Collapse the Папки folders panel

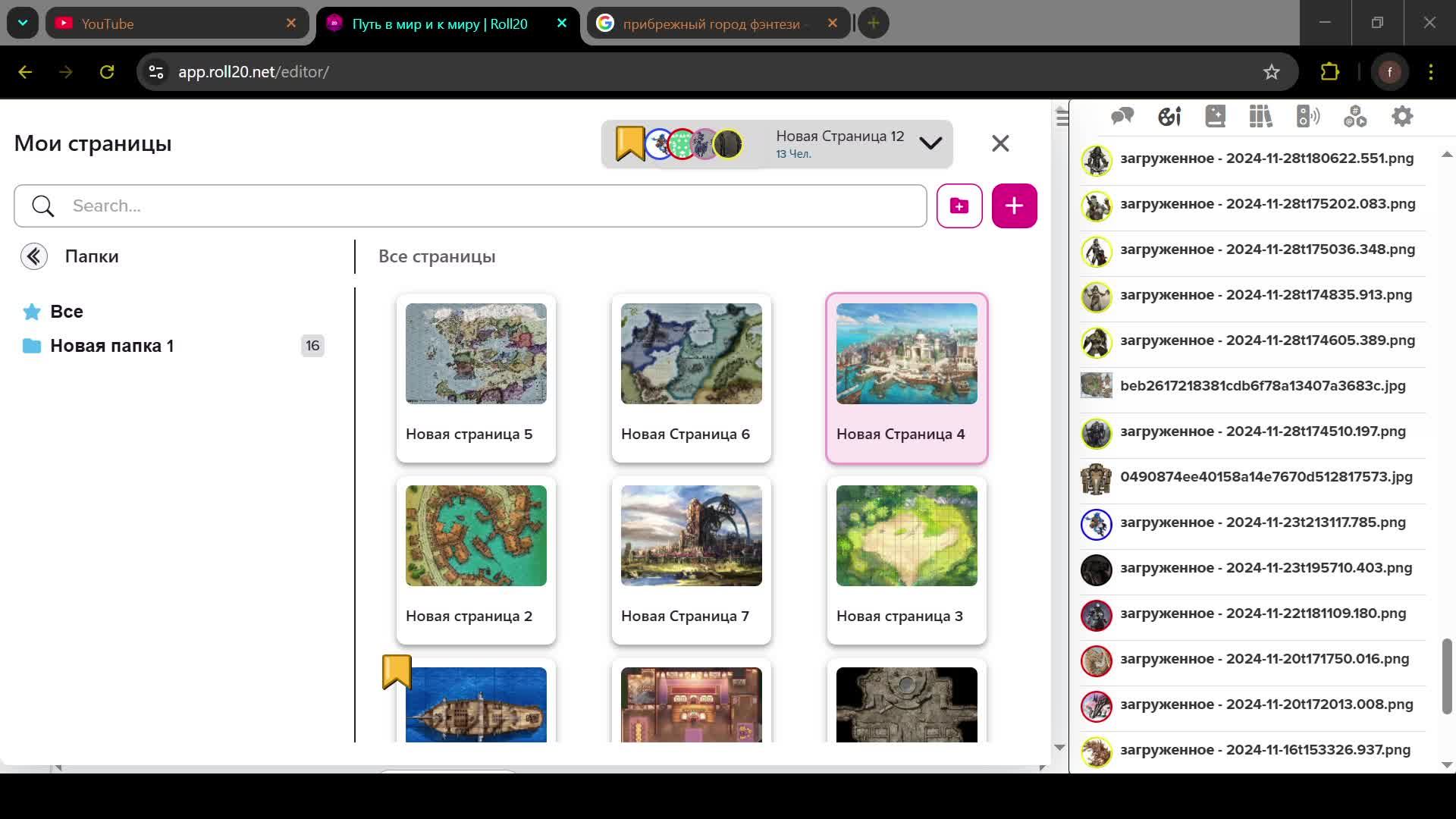coord(34,256)
